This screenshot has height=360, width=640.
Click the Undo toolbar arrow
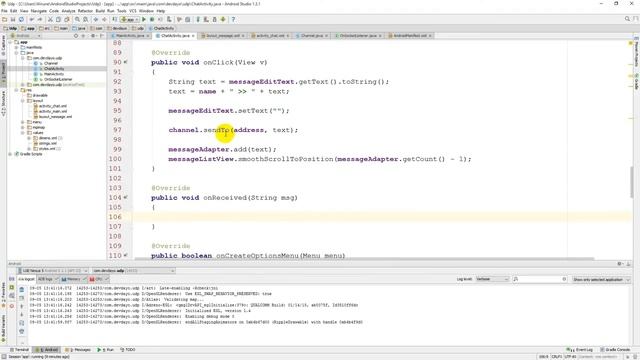(x=31, y=19)
